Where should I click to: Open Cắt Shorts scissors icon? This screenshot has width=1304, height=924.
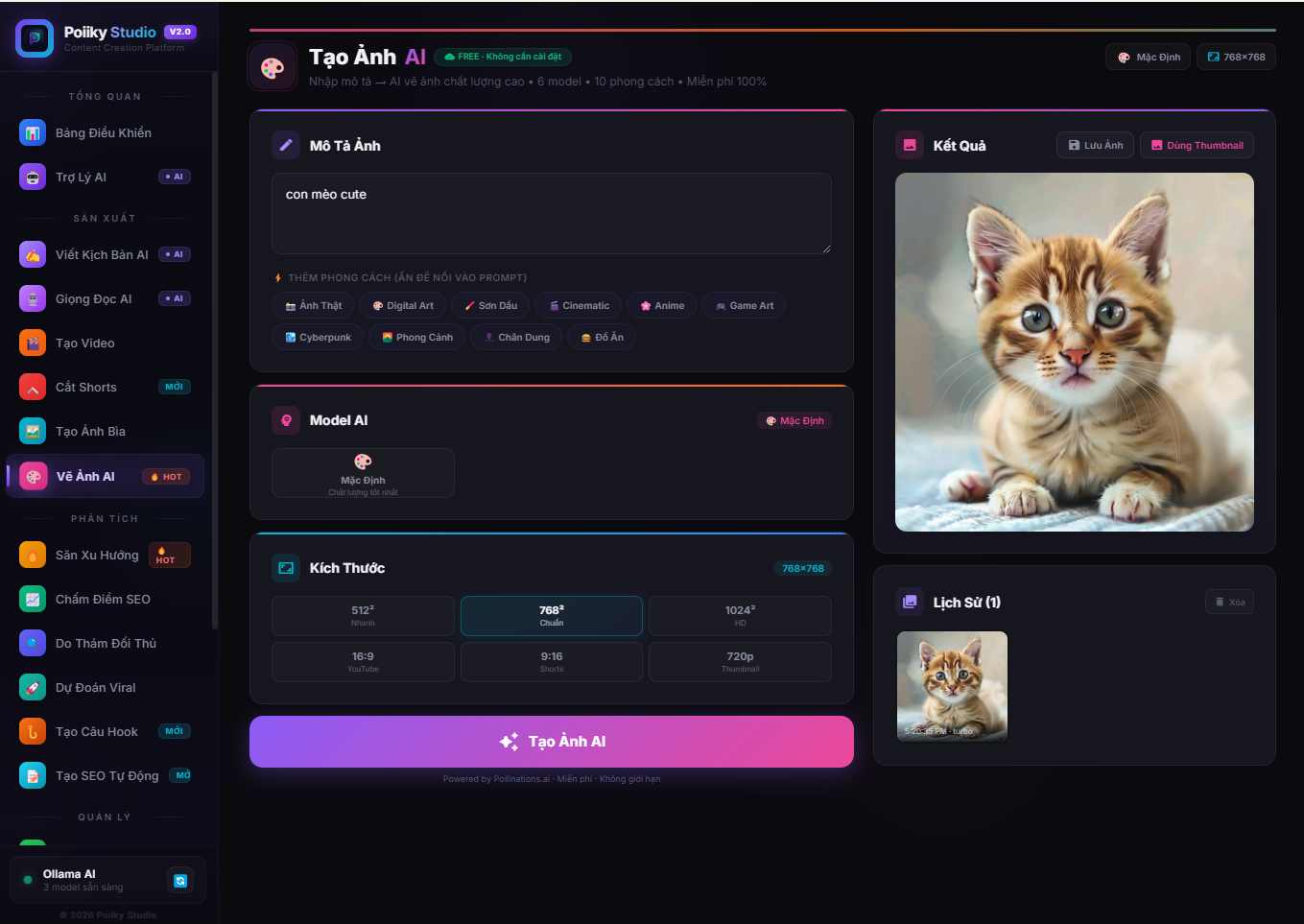[x=33, y=387]
